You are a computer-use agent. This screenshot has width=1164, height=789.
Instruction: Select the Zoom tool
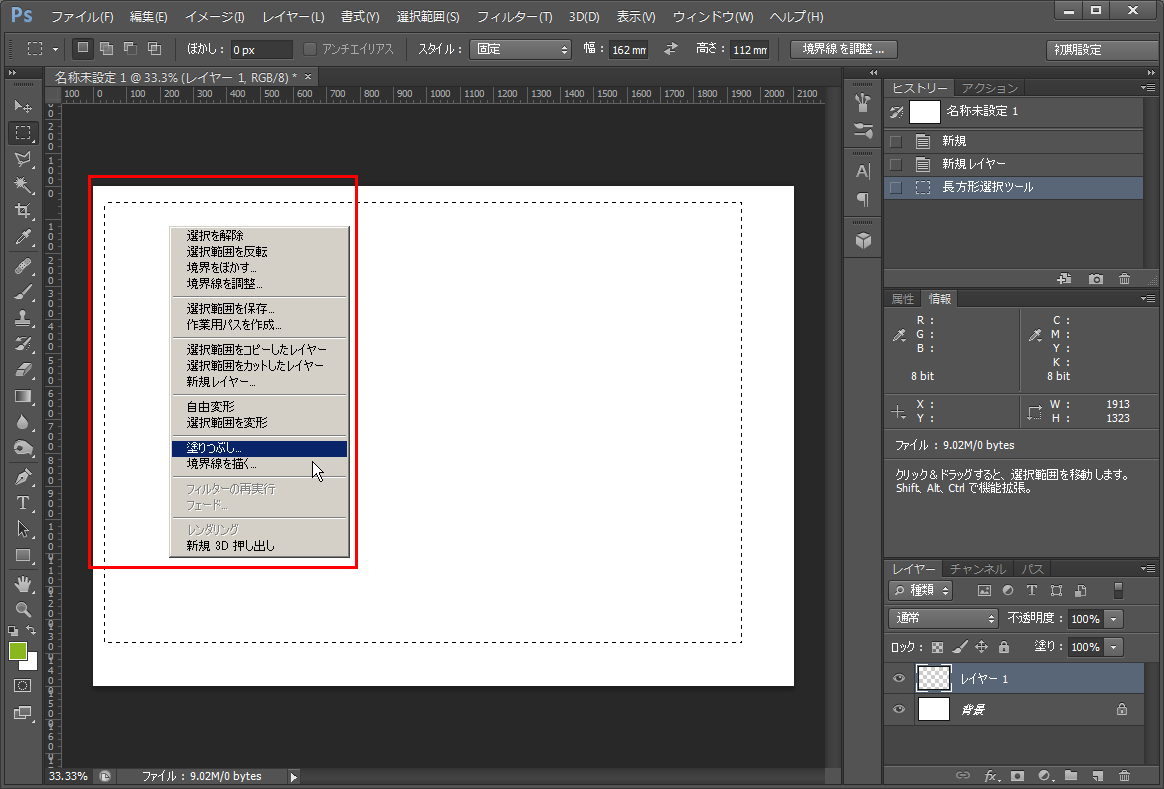pos(22,608)
